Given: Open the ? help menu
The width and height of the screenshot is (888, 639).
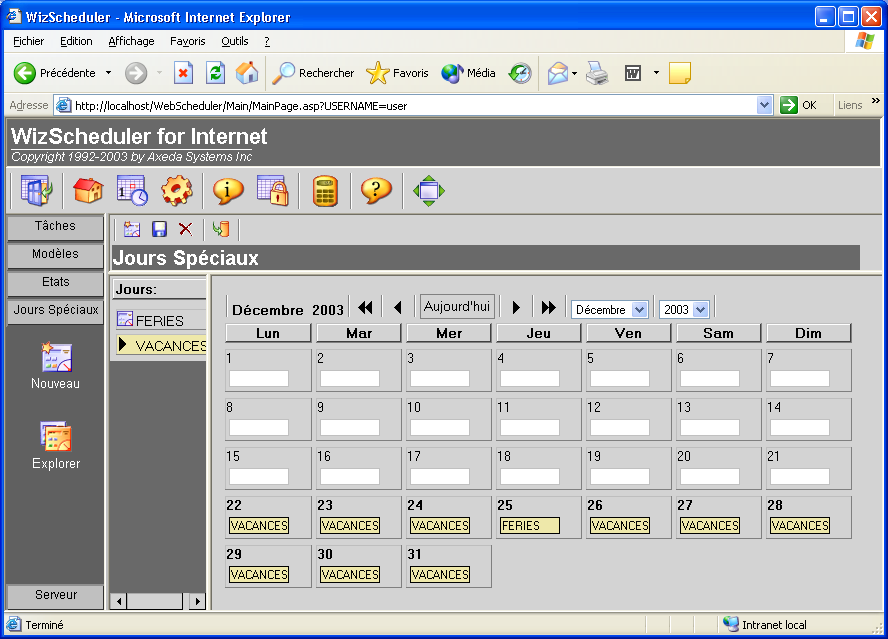Looking at the screenshot, I should tap(267, 41).
